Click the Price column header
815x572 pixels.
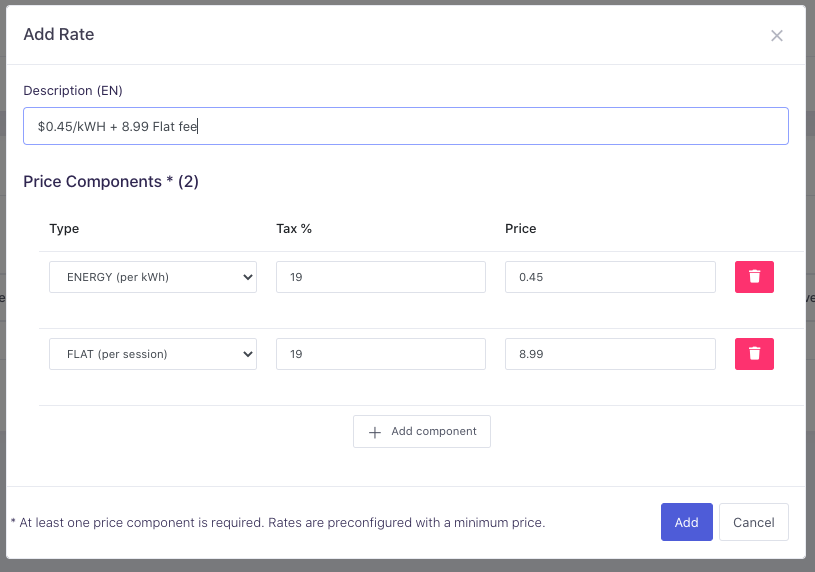point(520,229)
